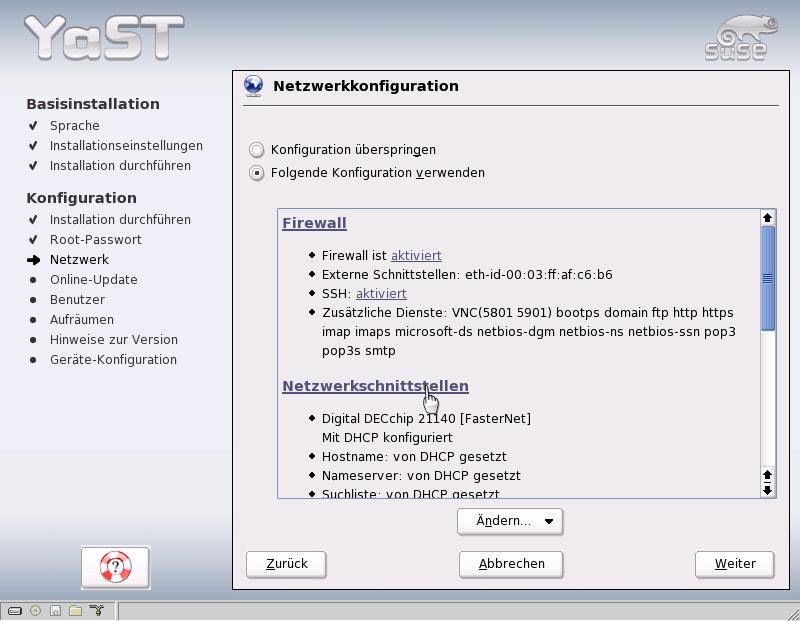The height and width of the screenshot is (621, 800).
Task: Click the scrollbar thumb of the summary box
Action: click(x=767, y=278)
